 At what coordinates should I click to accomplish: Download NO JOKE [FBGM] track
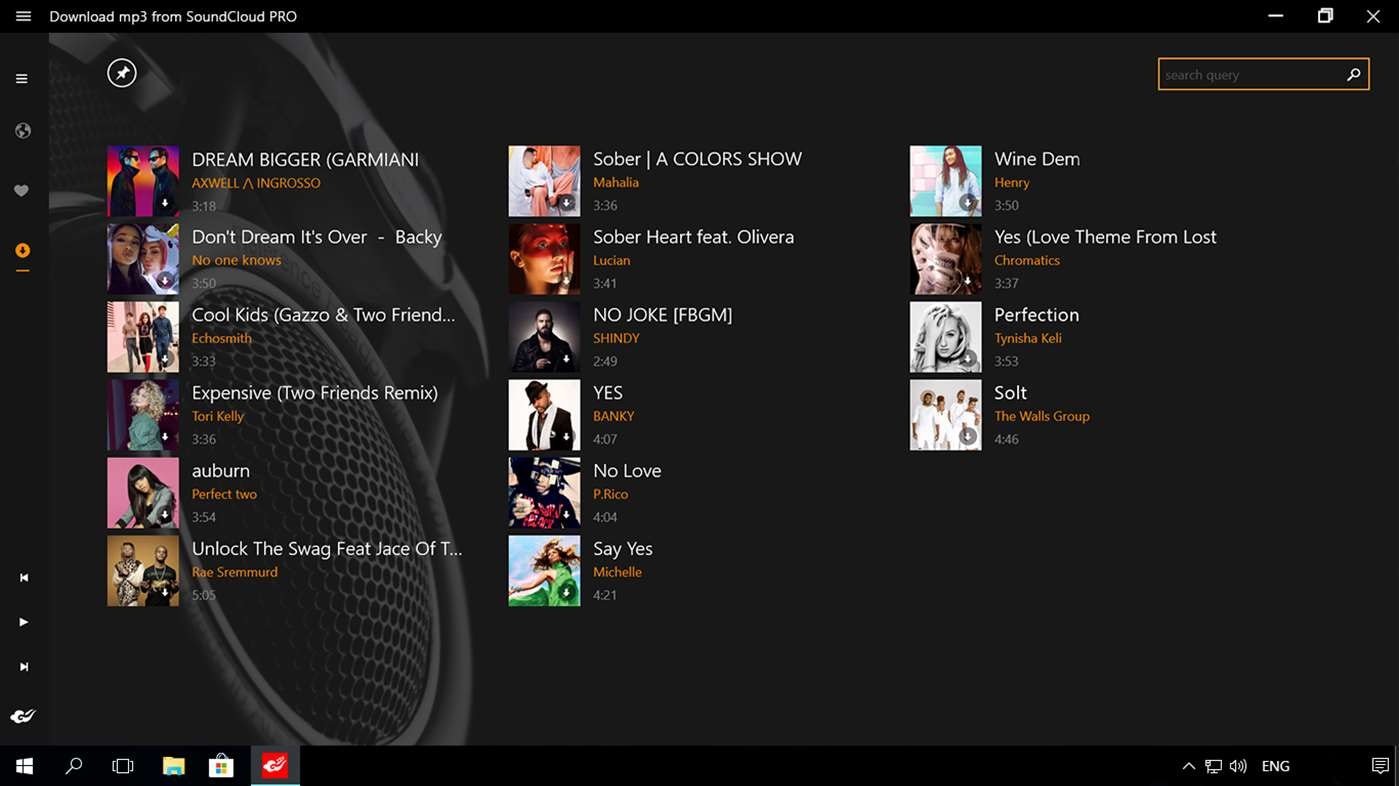pyautogui.click(x=566, y=359)
